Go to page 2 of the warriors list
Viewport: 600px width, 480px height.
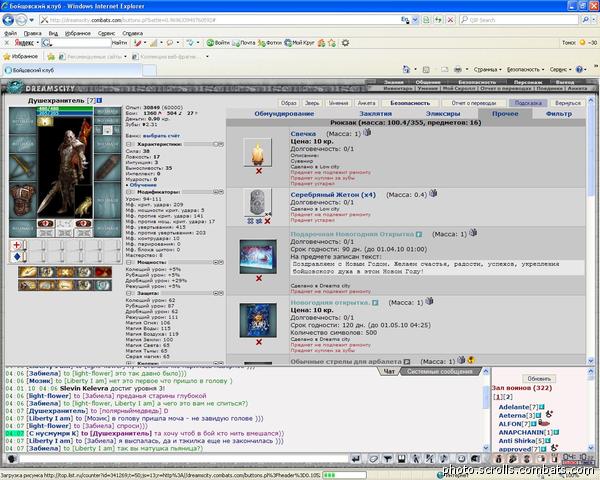point(509,397)
